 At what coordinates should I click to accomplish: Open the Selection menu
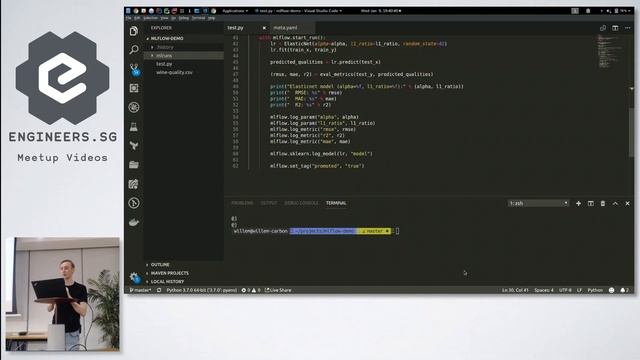pyautogui.click(x=150, y=18)
